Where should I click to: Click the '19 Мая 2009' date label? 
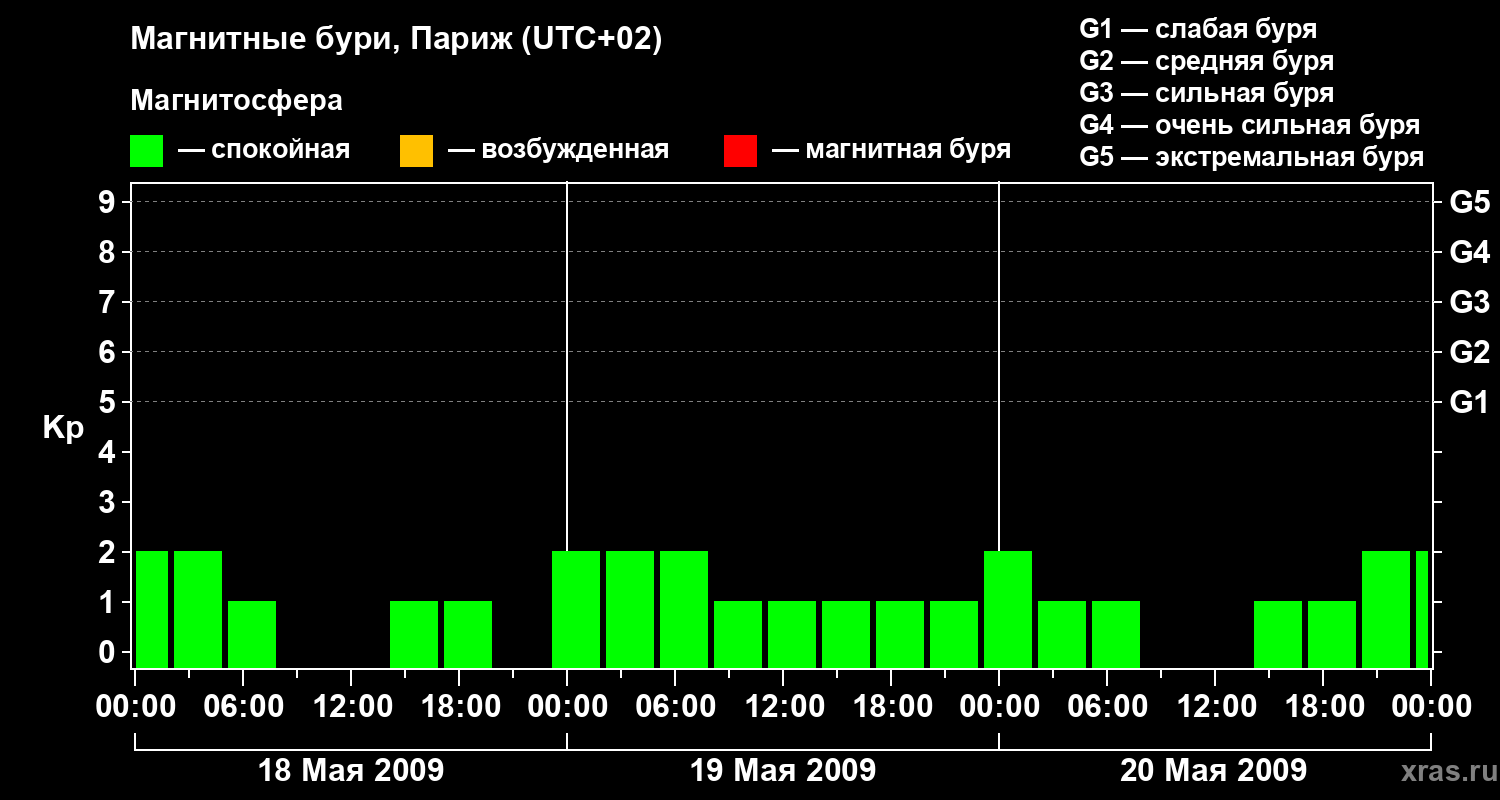[783, 771]
